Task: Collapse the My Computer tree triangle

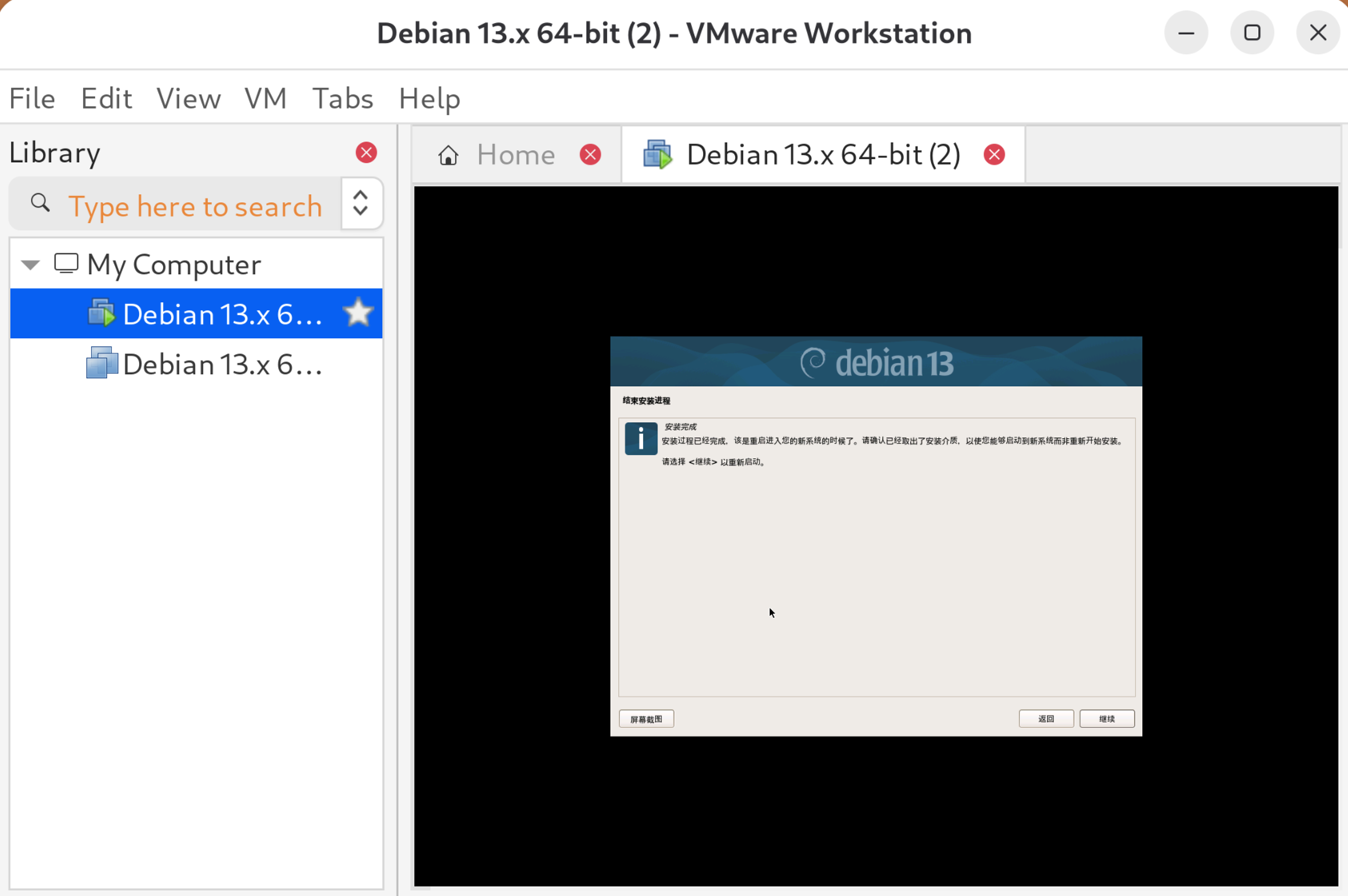Action: 30,265
